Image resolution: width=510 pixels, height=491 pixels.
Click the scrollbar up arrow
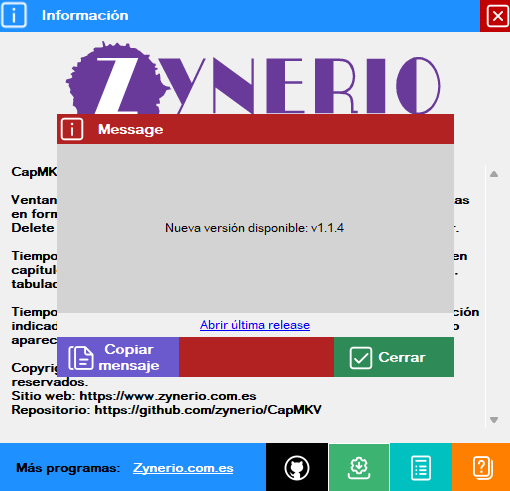click(494, 174)
